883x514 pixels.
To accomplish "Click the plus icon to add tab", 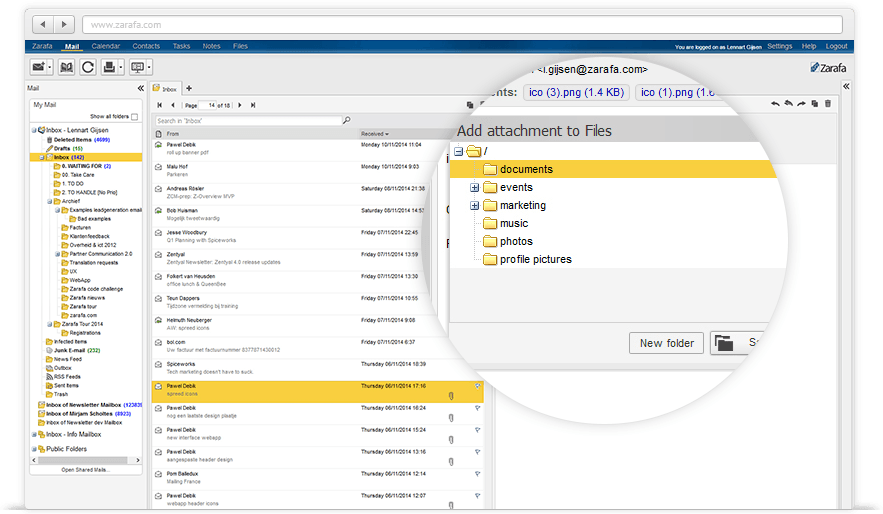I will pyautogui.click(x=189, y=88).
